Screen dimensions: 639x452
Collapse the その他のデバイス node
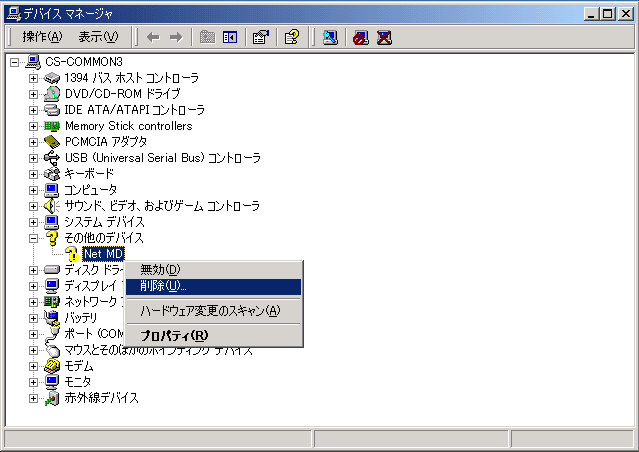(33, 238)
